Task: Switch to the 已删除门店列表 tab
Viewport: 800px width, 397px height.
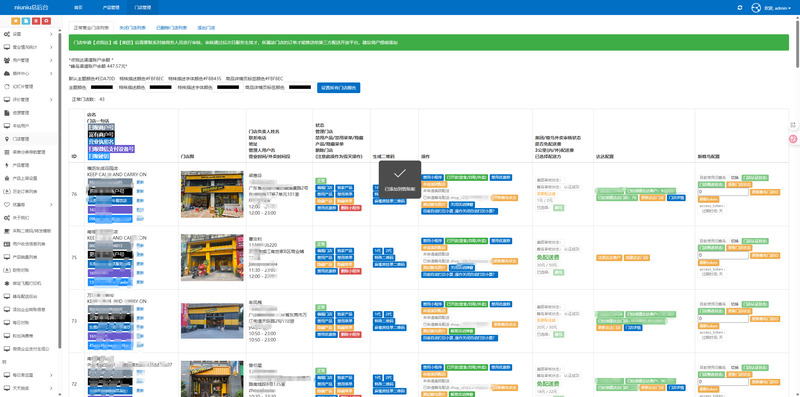Action: click(171, 28)
